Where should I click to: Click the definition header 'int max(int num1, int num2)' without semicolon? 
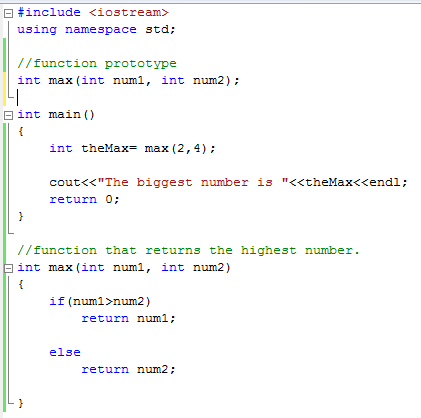click(x=124, y=267)
